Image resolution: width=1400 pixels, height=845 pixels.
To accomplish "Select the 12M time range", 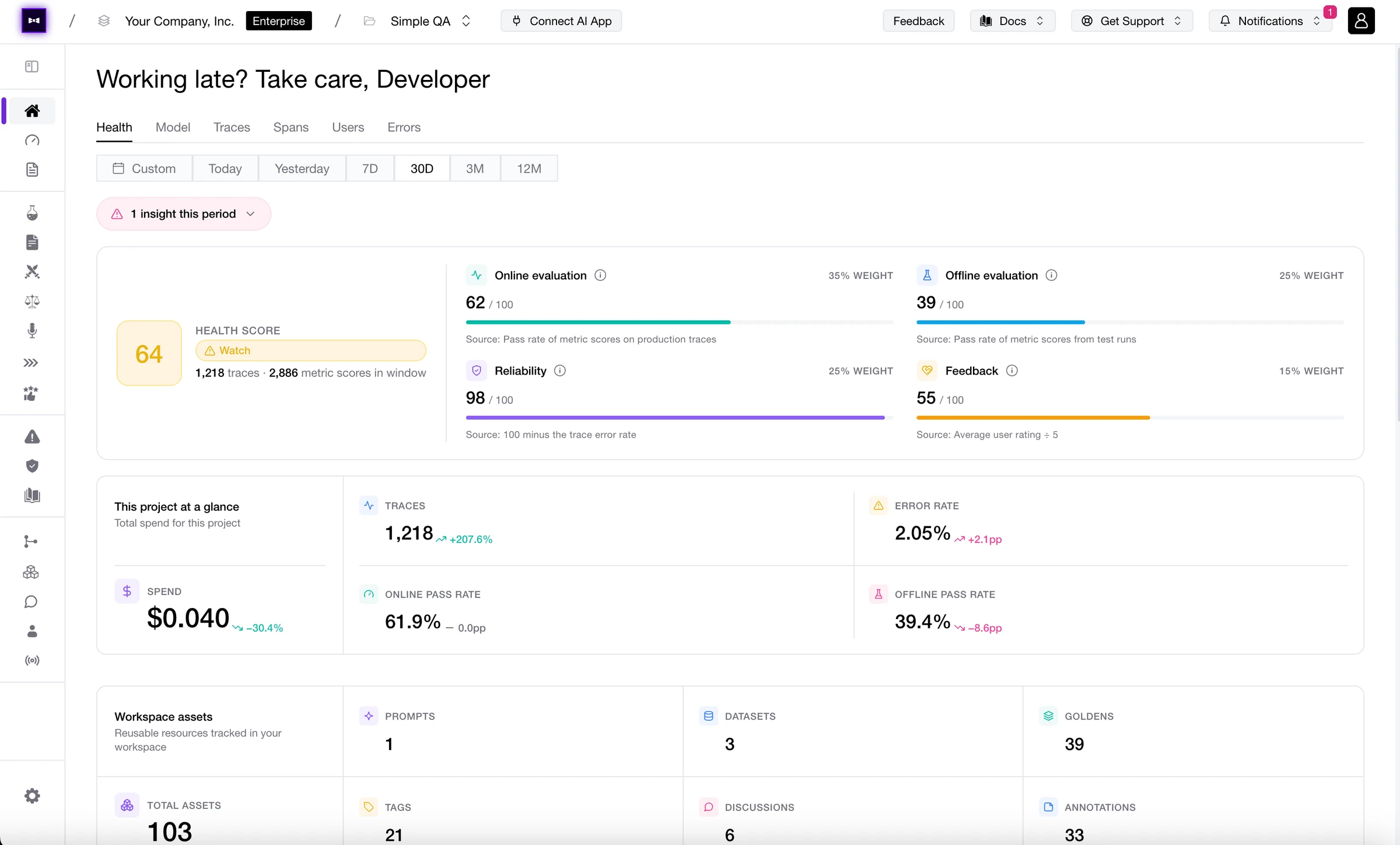I will click(529, 169).
